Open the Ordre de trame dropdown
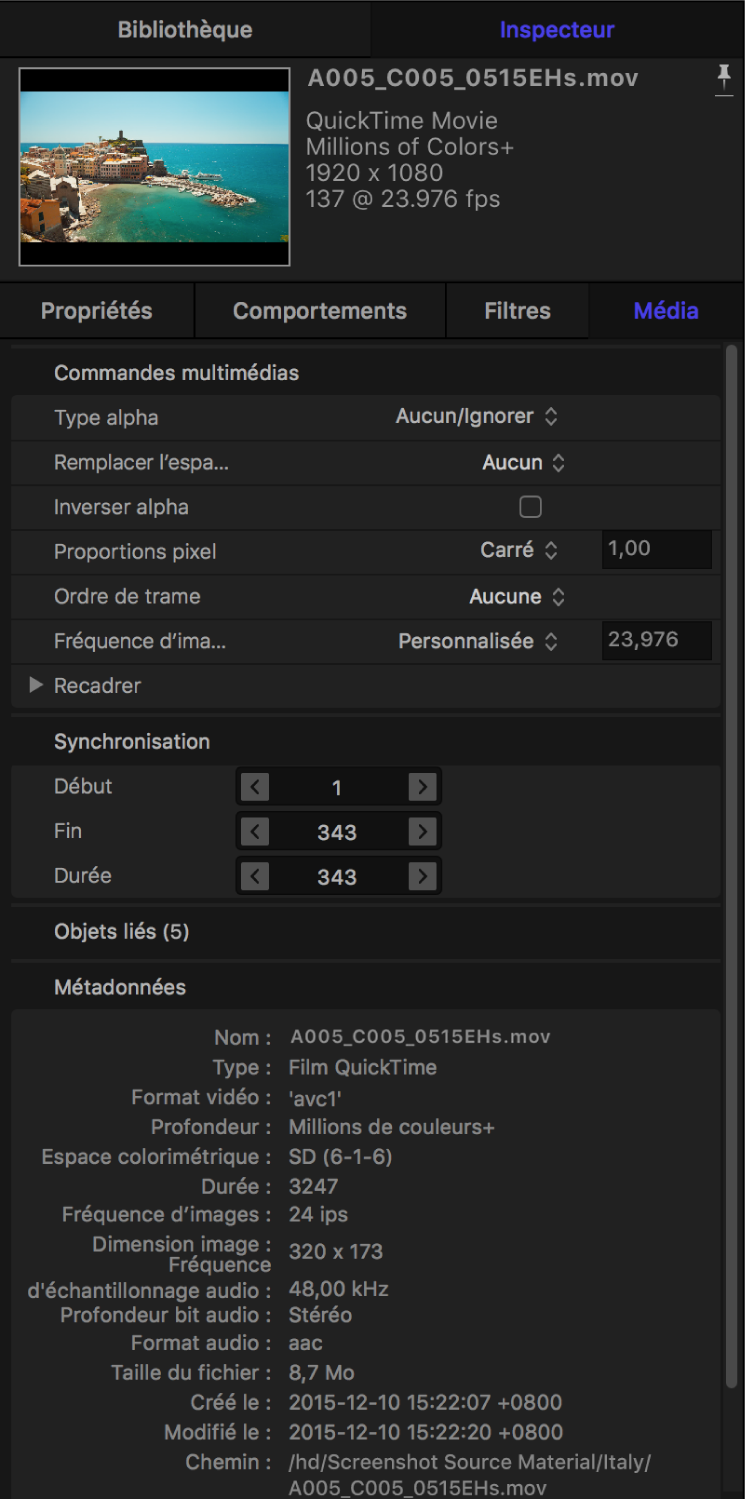Screen dimensions: 747x1500 pyautogui.click(x=517, y=597)
